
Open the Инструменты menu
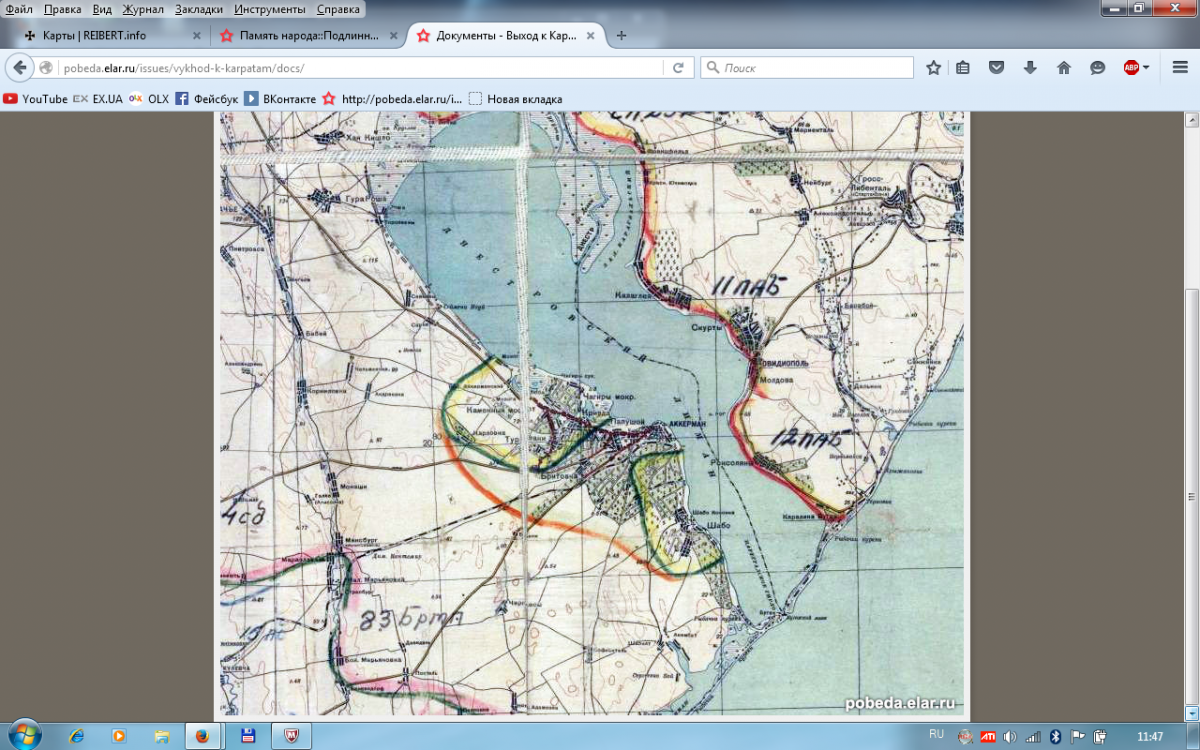click(x=270, y=9)
